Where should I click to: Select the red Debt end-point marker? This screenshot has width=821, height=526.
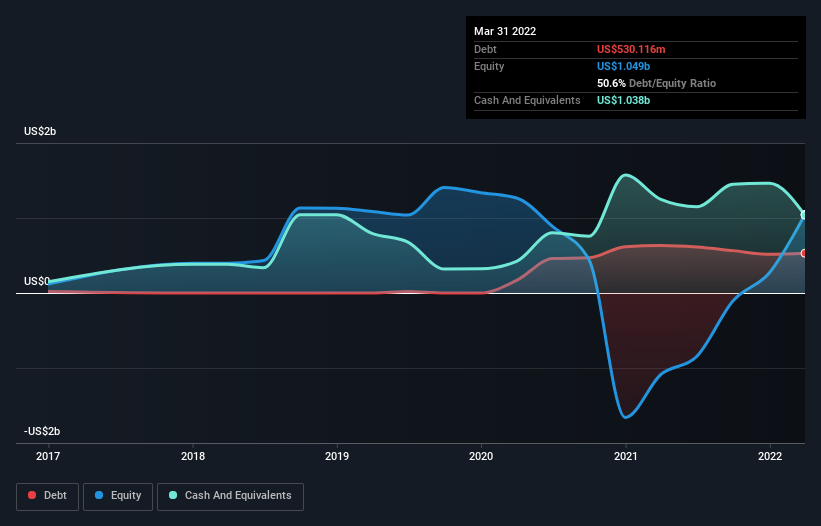click(804, 253)
